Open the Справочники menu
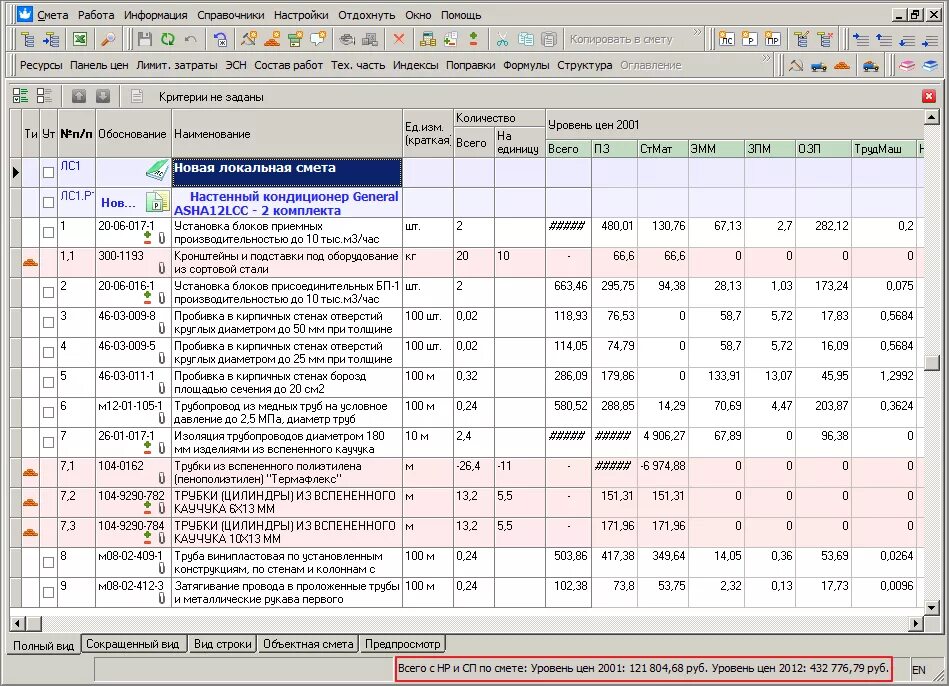 [230, 15]
